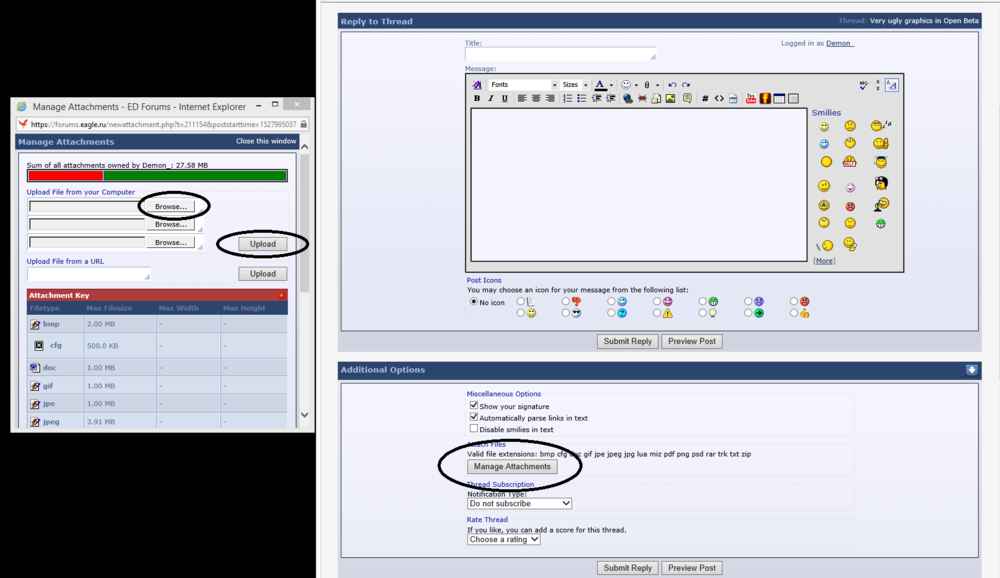Click Upload beside the URL field

[x=263, y=274]
